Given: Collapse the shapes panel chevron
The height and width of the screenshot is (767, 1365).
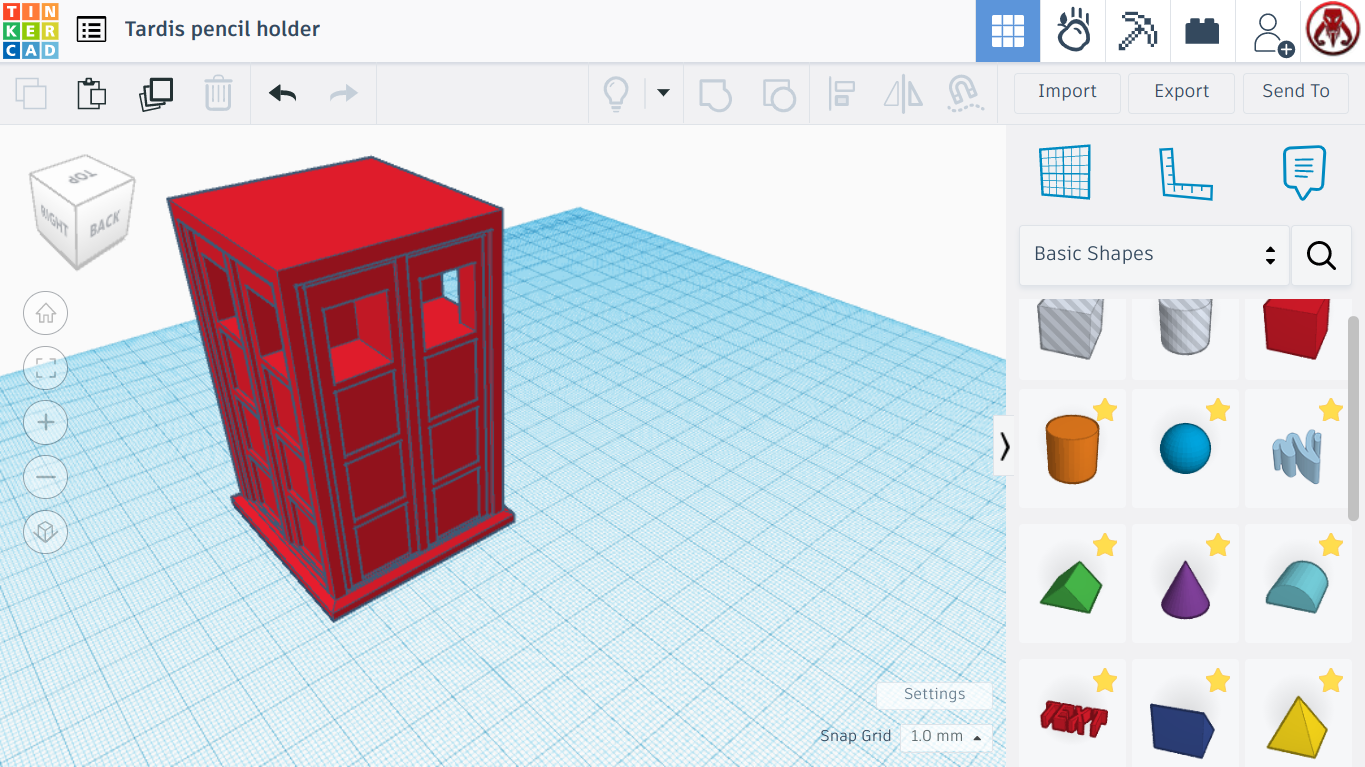Looking at the screenshot, I should point(1004,445).
